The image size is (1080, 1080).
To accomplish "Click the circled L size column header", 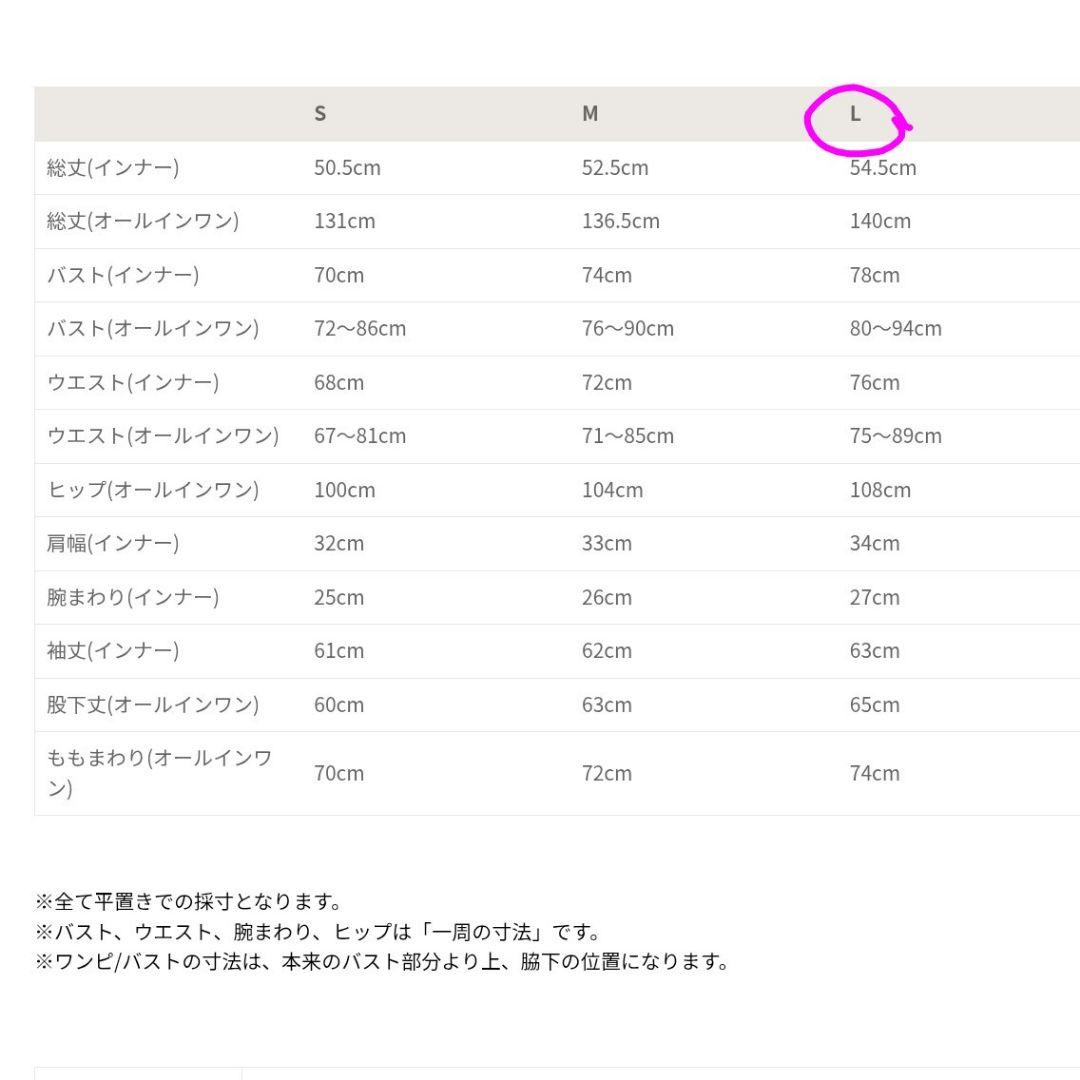I will pyautogui.click(x=855, y=114).
